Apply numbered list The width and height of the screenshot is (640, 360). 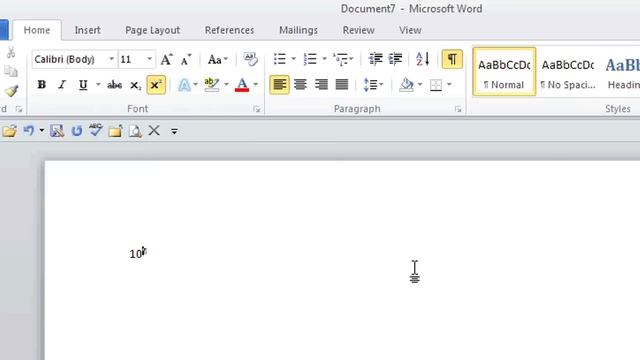[310, 60]
